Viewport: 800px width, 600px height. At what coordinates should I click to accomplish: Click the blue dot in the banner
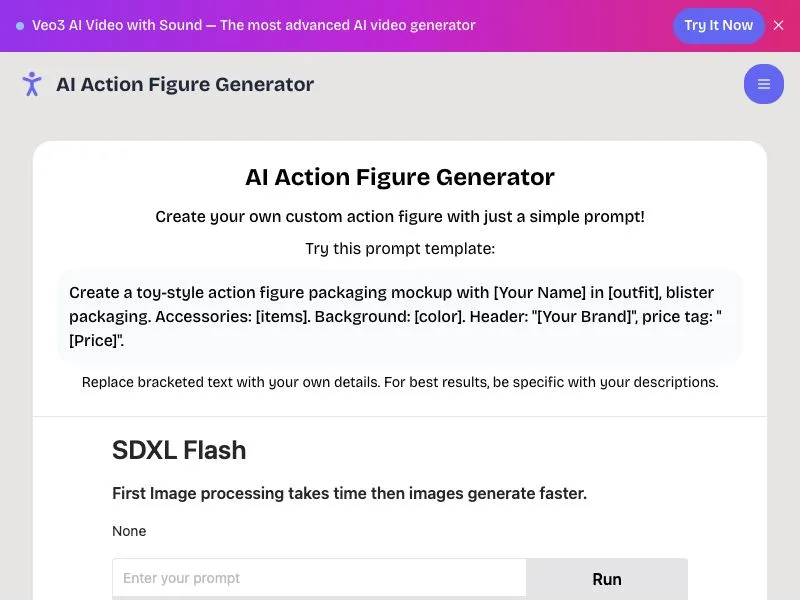pos(20,26)
